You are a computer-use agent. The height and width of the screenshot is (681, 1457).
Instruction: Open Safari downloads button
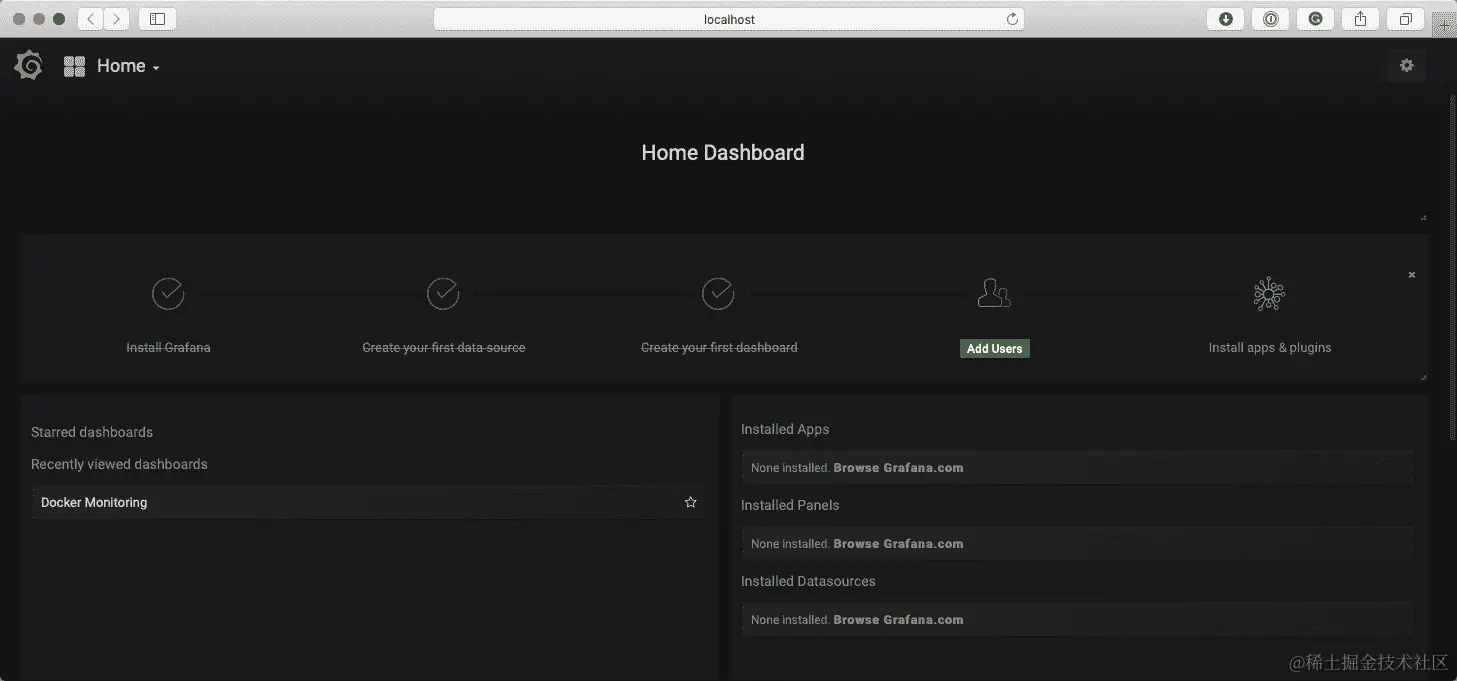point(1225,19)
